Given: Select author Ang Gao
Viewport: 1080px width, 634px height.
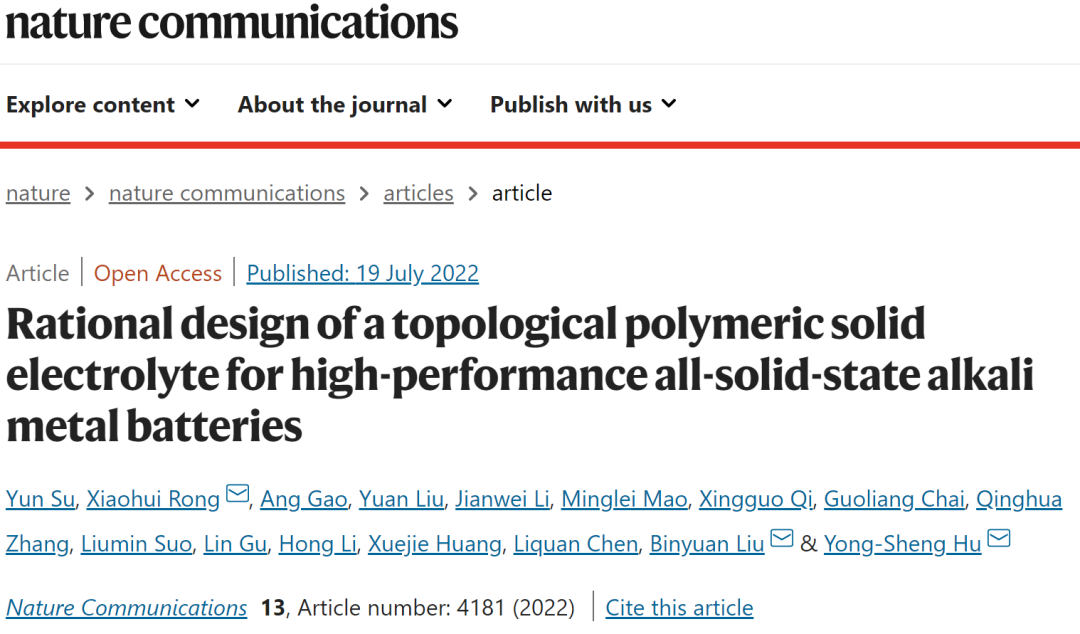Looking at the screenshot, I should point(303,499).
